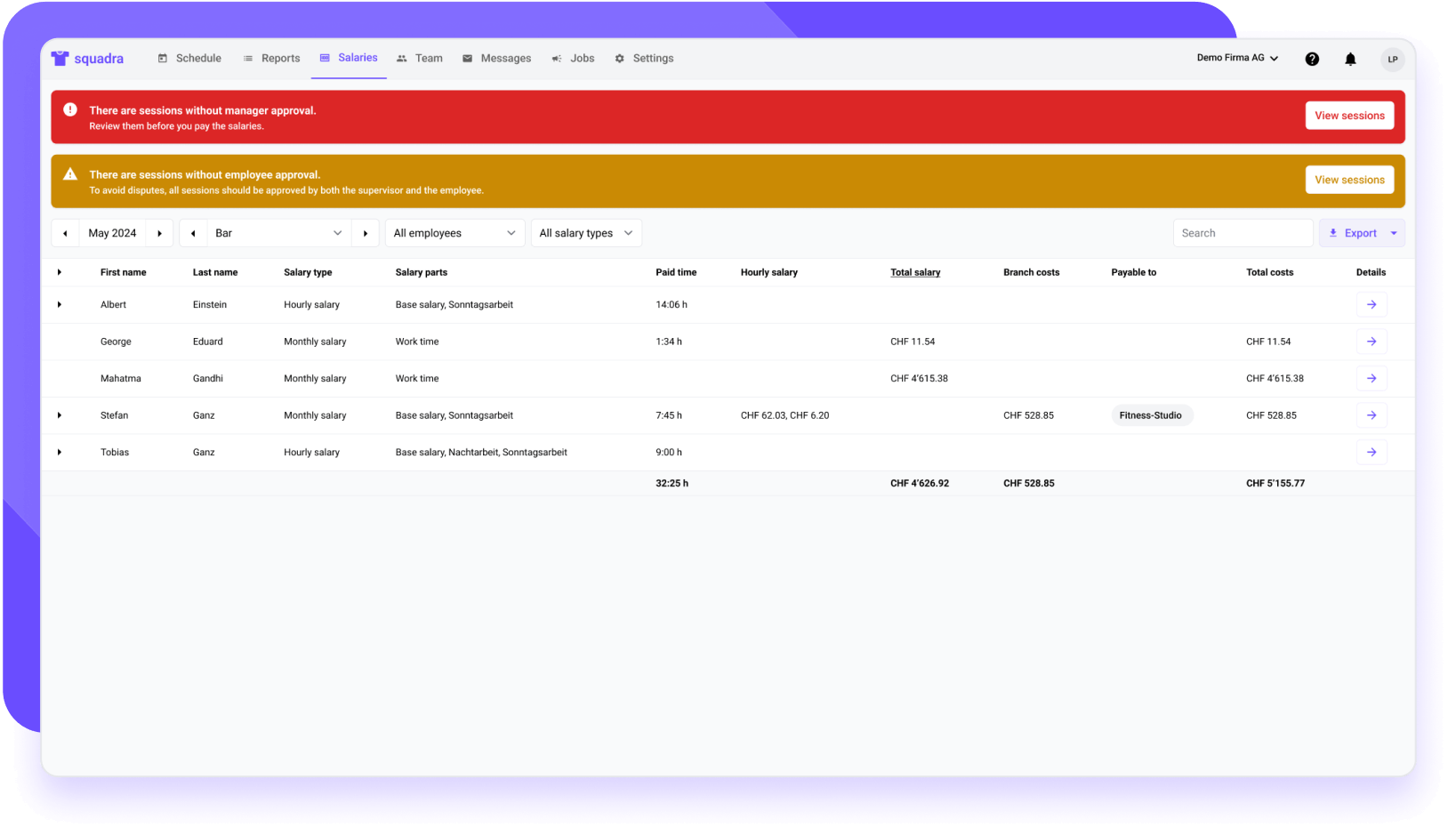
Task: Open the LP user avatar menu
Action: tap(1392, 59)
